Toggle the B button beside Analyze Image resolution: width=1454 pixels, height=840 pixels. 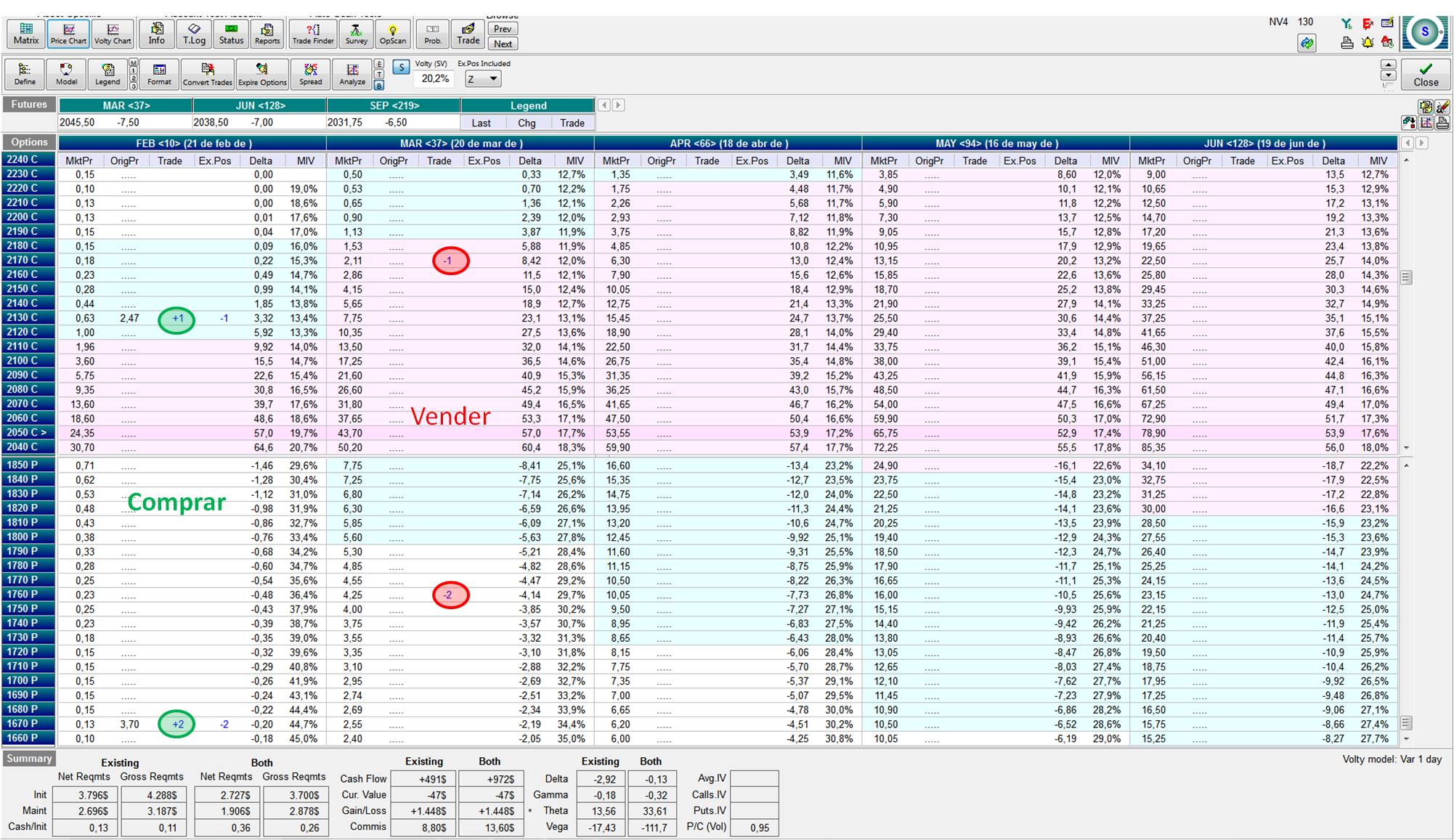(379, 86)
